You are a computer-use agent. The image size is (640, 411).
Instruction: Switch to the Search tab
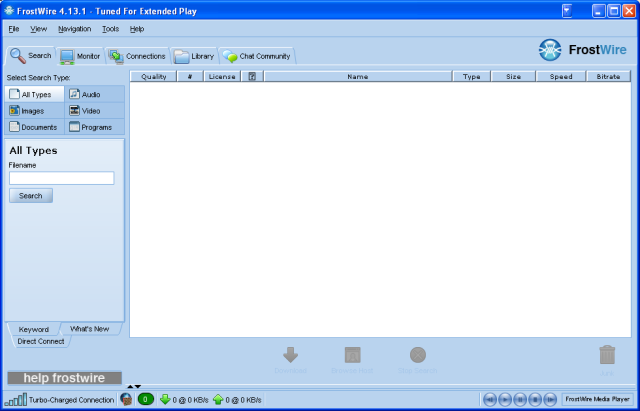tap(31, 56)
